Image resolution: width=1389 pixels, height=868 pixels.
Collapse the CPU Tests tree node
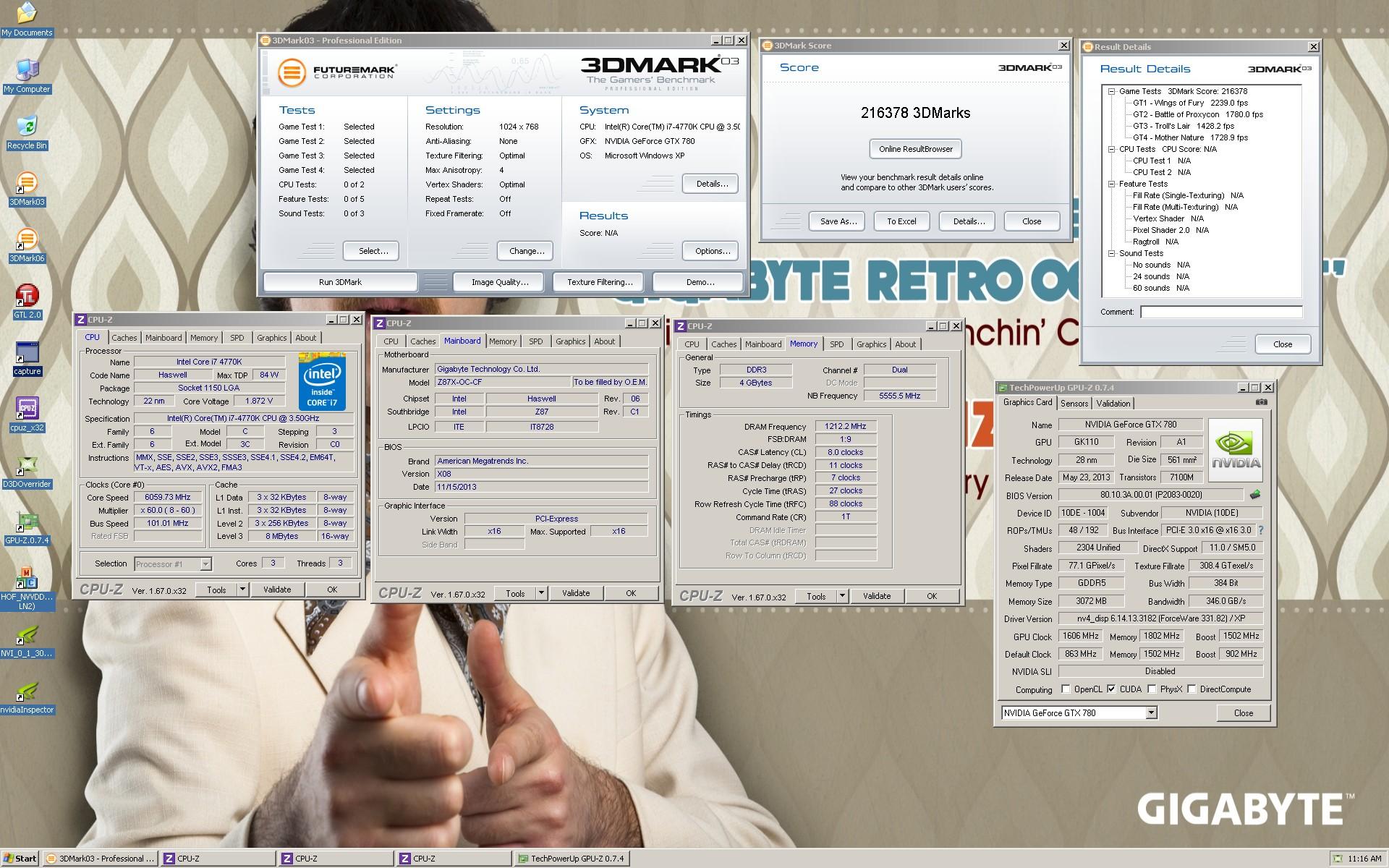1111,149
